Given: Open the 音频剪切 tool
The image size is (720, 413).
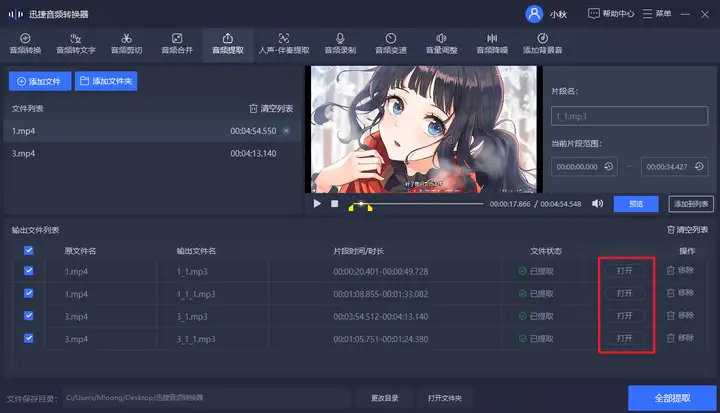Looking at the screenshot, I should click(x=126, y=44).
